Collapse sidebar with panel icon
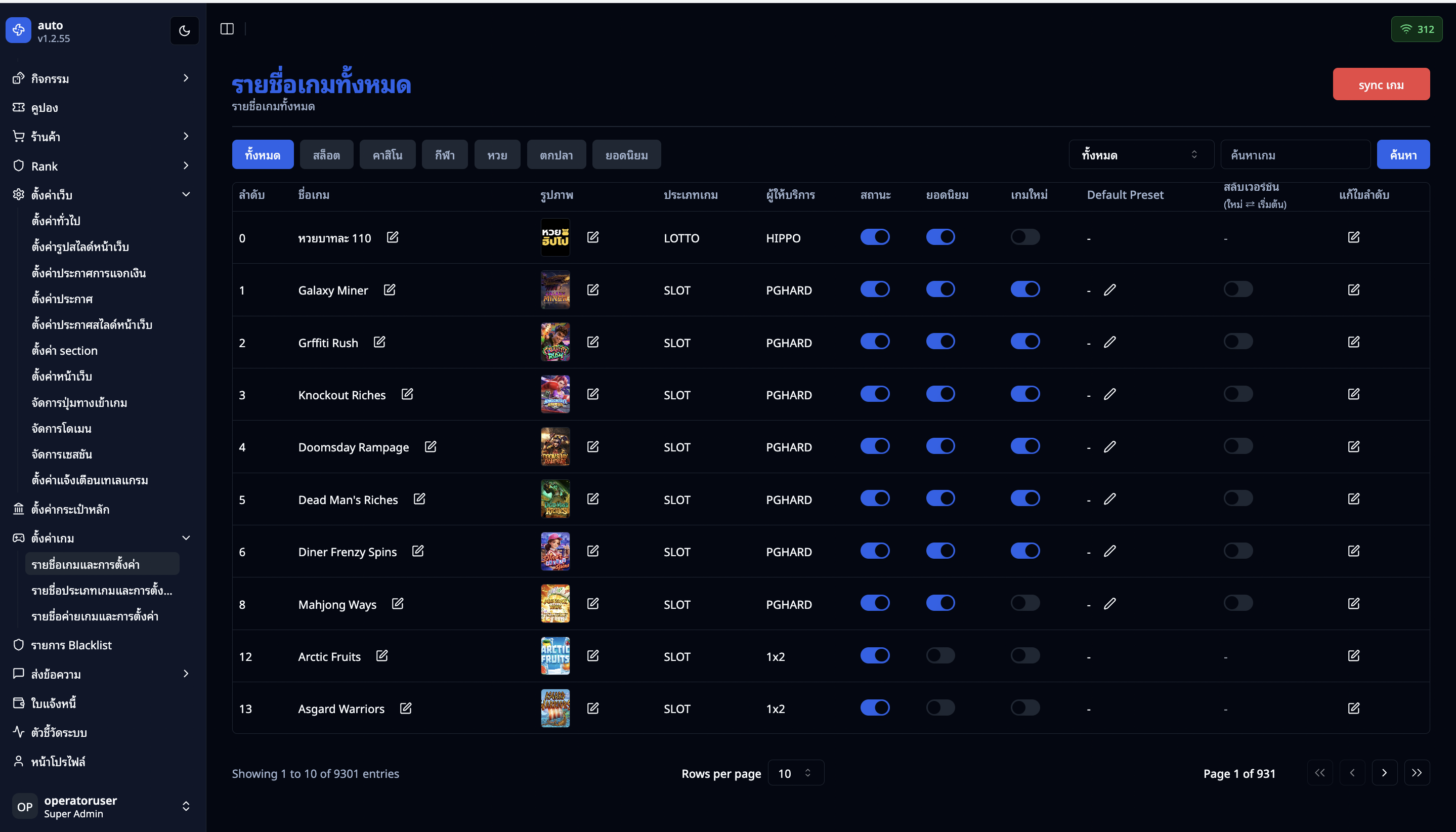The image size is (1456, 832). click(227, 28)
